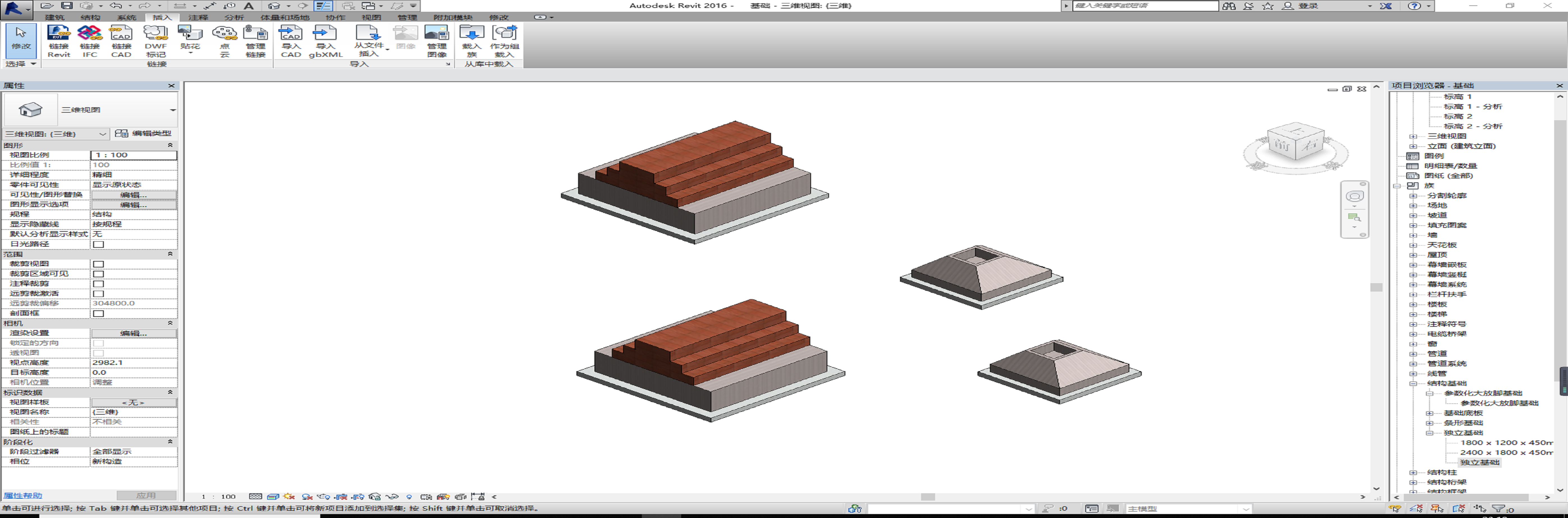This screenshot has width=1568, height=518.
Task: Toggle the 日光路径 checkbox
Action: [x=98, y=244]
